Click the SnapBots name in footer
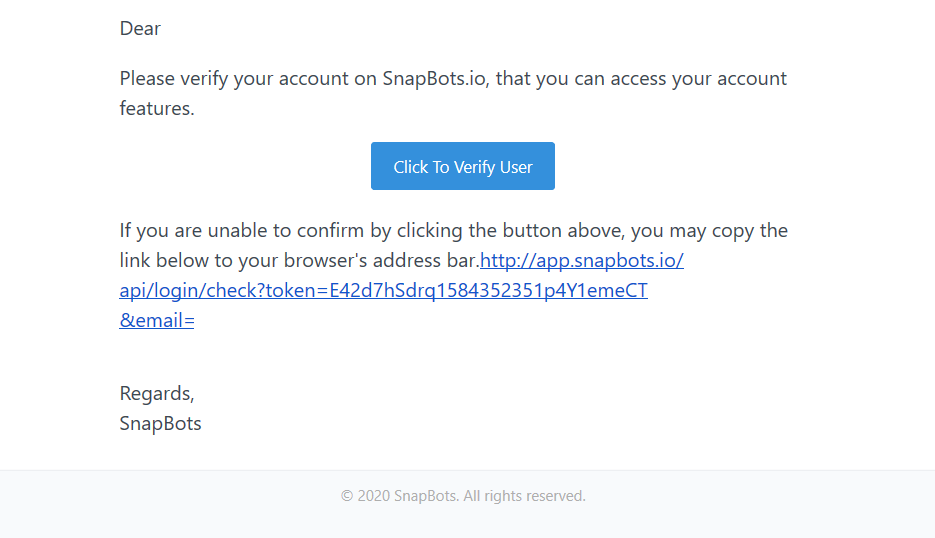This screenshot has width=935, height=538. 426,496
